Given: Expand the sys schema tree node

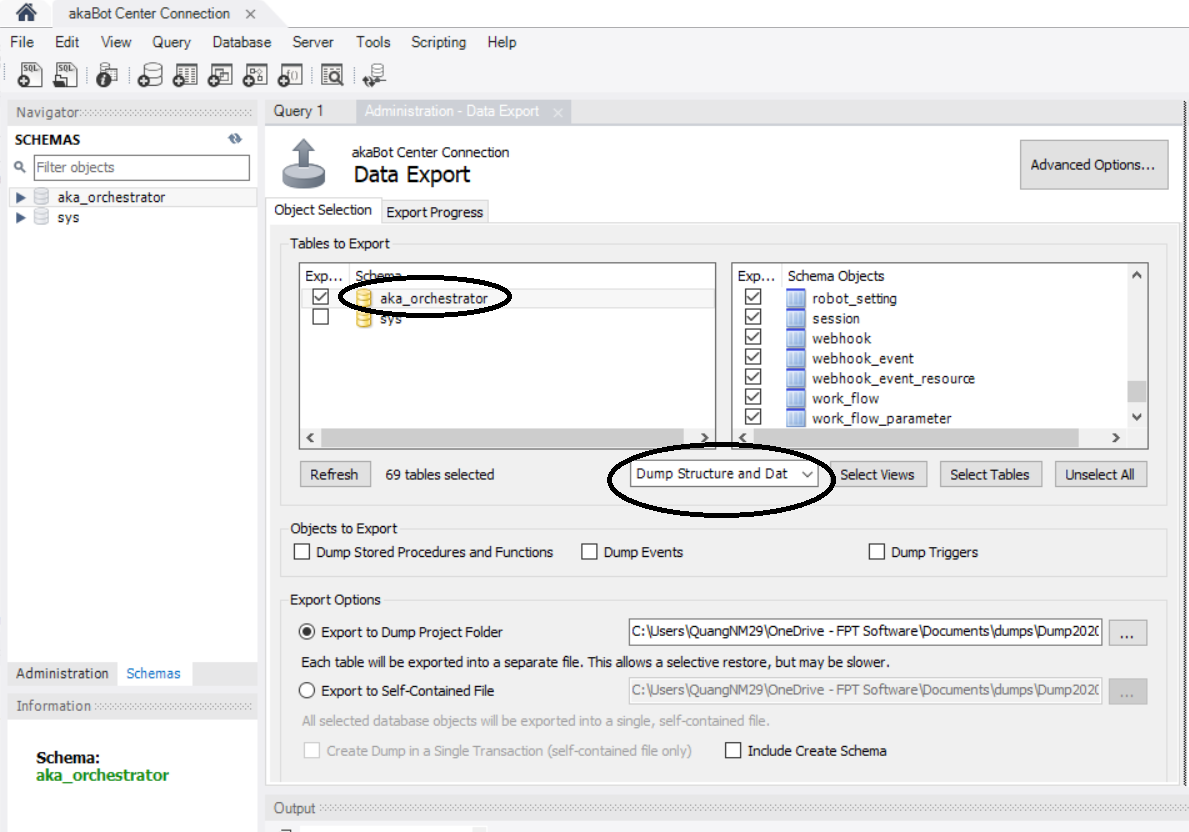Looking at the screenshot, I should pyautogui.click(x=20, y=218).
